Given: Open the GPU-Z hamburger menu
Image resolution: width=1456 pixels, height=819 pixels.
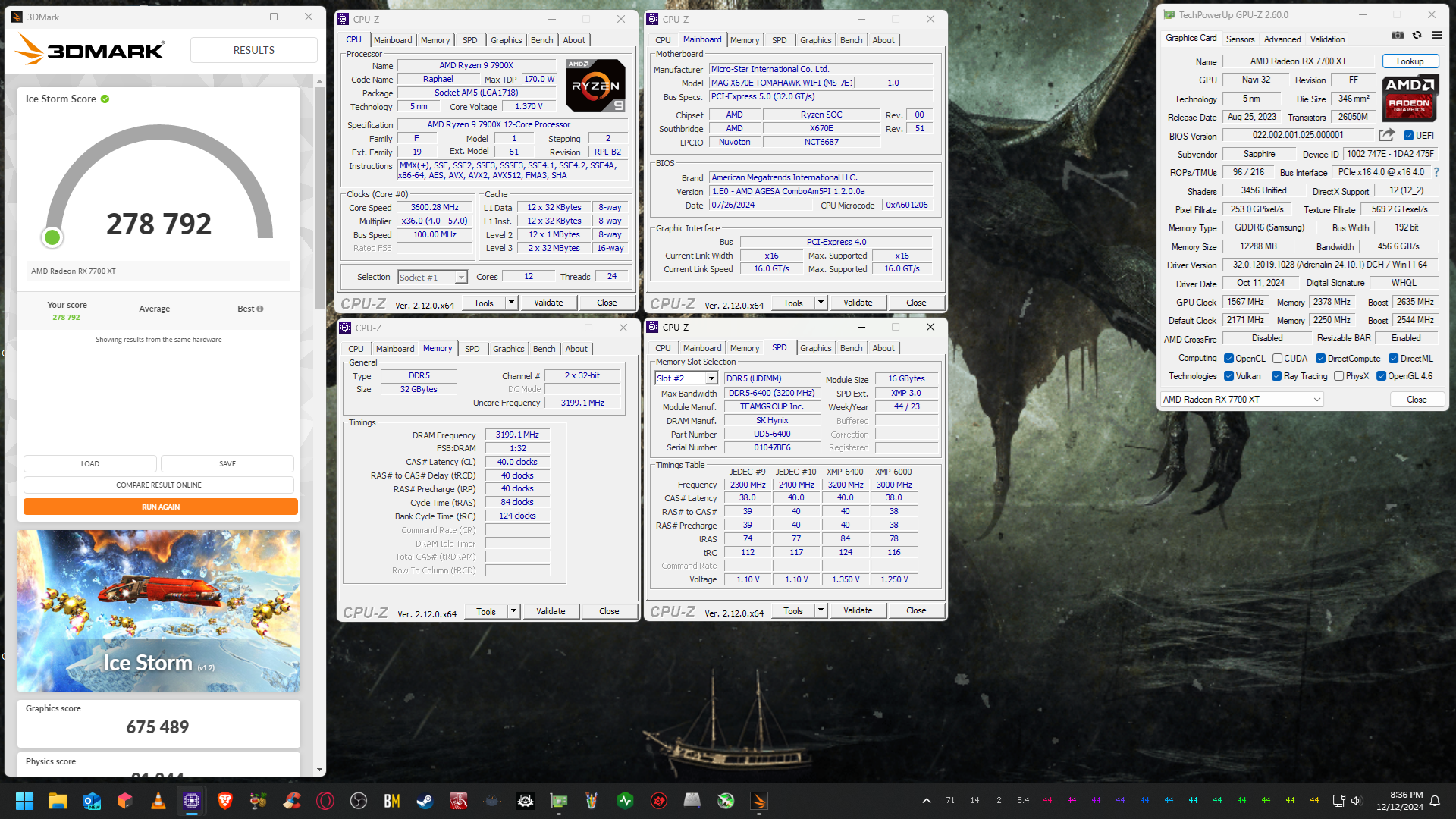Looking at the screenshot, I should [1436, 36].
